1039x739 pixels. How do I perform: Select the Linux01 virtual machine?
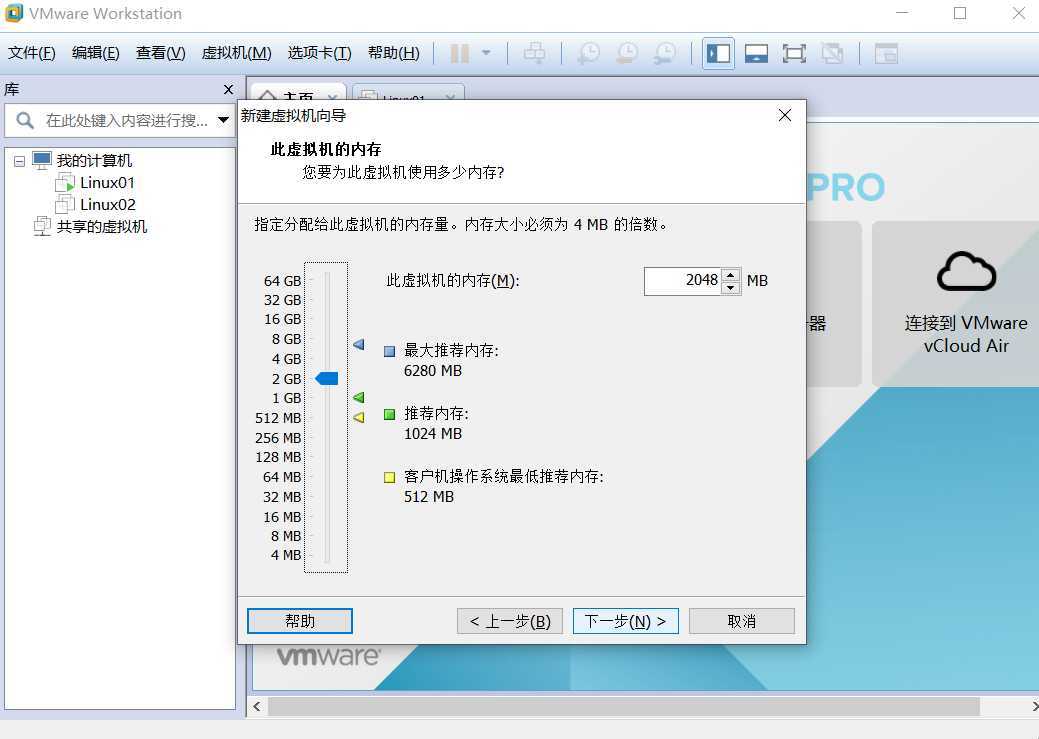[x=107, y=182]
